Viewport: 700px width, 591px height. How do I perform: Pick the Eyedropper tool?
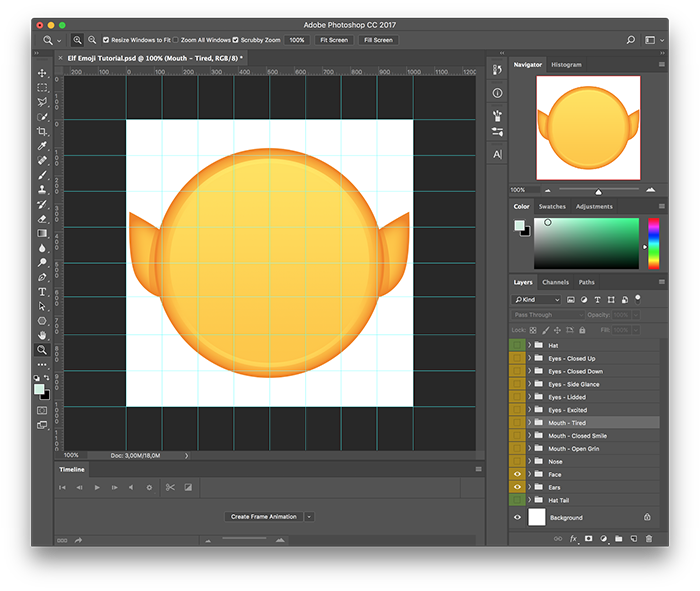point(42,146)
